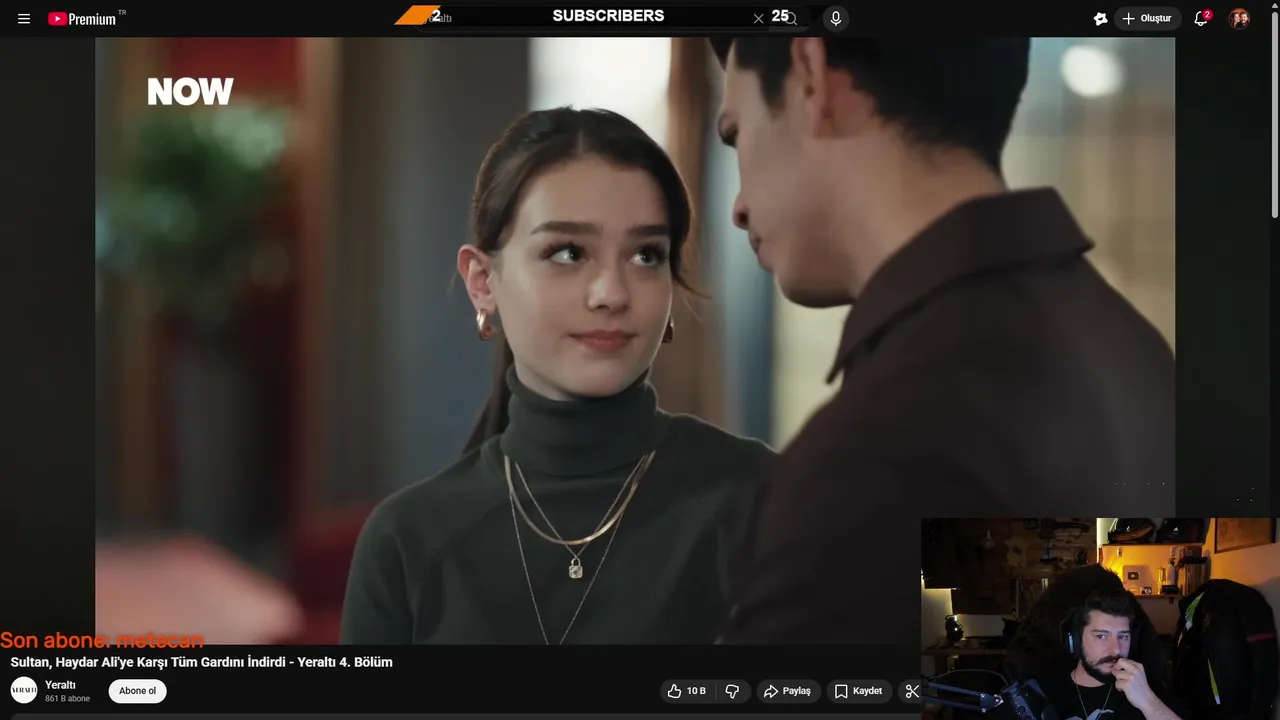Save the video with Kaydet
Viewport: 1280px width, 720px height.
(859, 691)
